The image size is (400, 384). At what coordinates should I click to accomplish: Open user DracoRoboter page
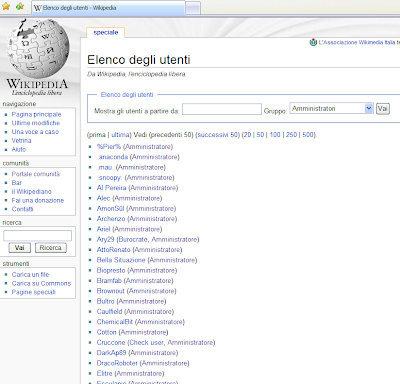click(117, 363)
